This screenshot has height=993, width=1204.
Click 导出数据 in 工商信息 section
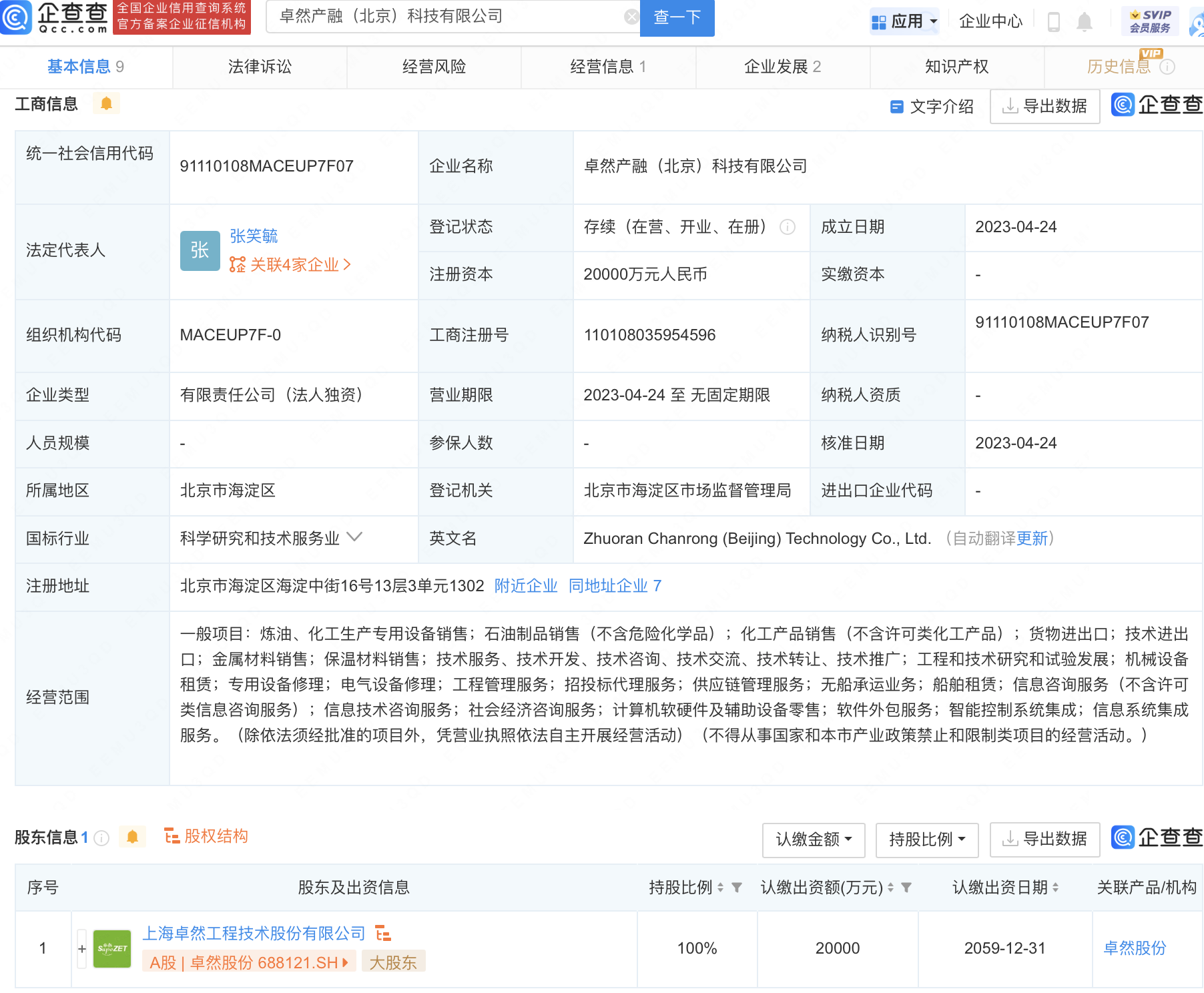[1045, 107]
